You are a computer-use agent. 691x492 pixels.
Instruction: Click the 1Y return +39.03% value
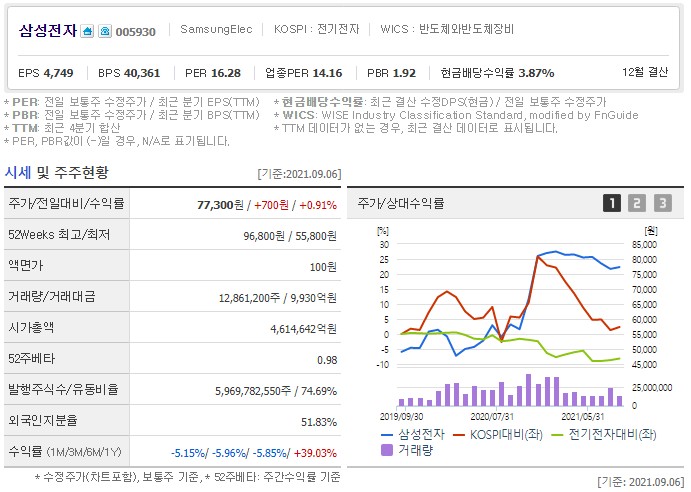[316, 453]
